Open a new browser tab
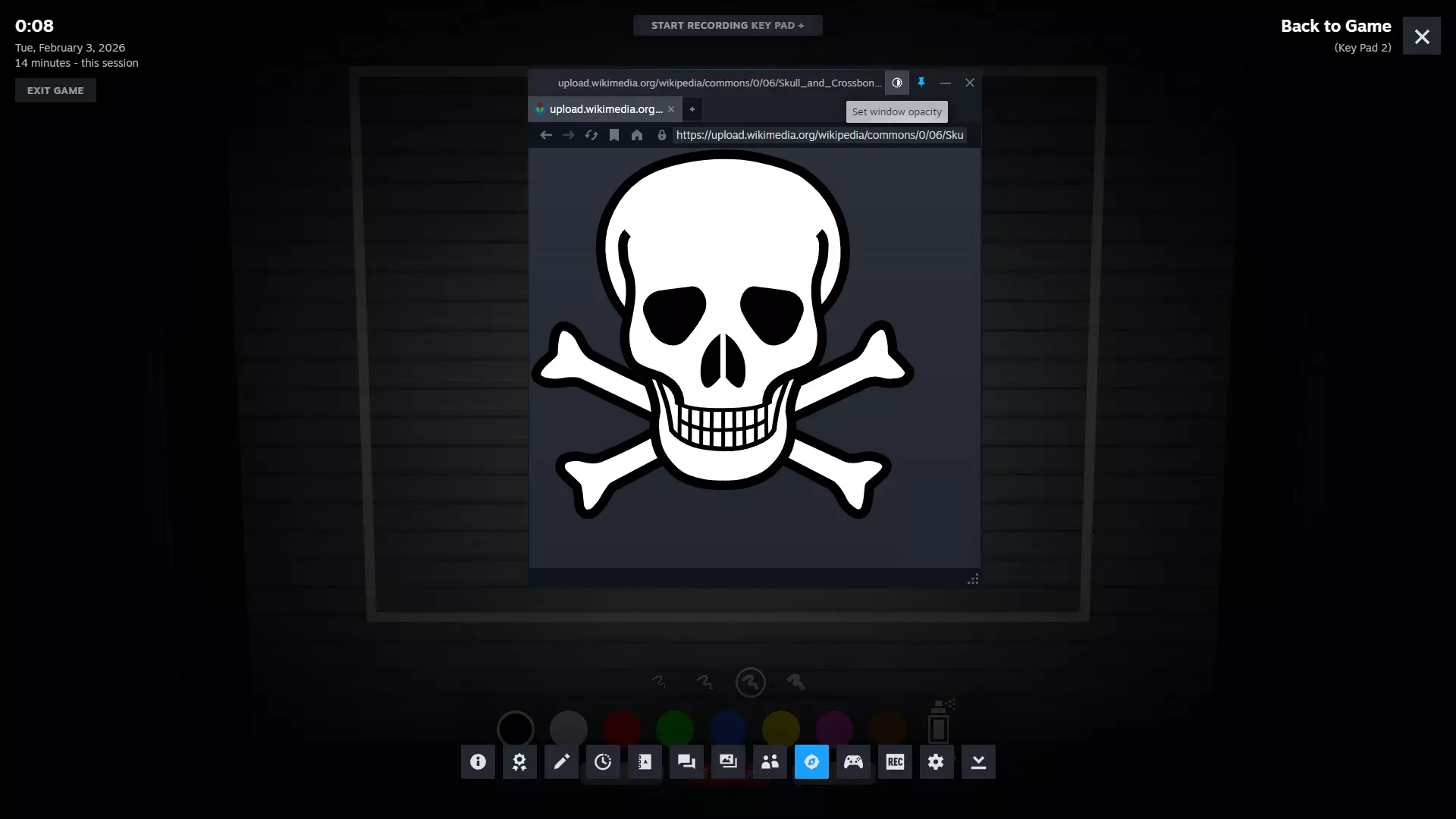Viewport: 1456px width, 819px height. click(692, 109)
